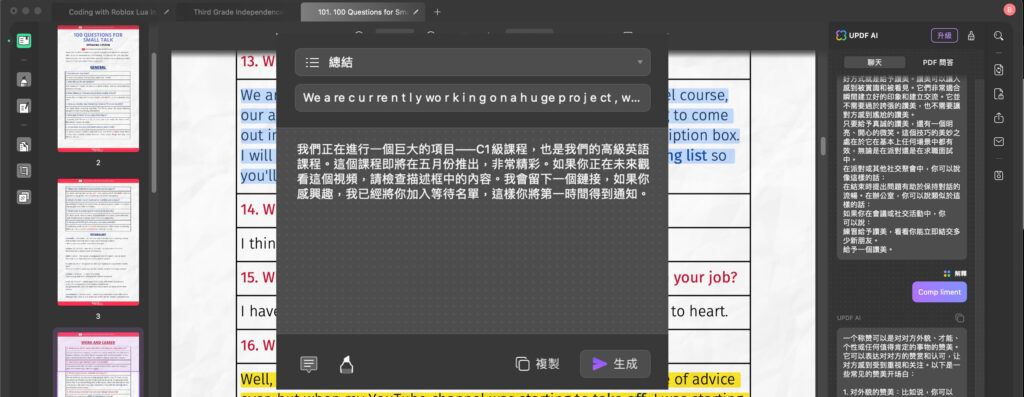Select the 101. 100 Questions for Small Talk tab
Screen dimensions: 1024x397
coord(363,12)
